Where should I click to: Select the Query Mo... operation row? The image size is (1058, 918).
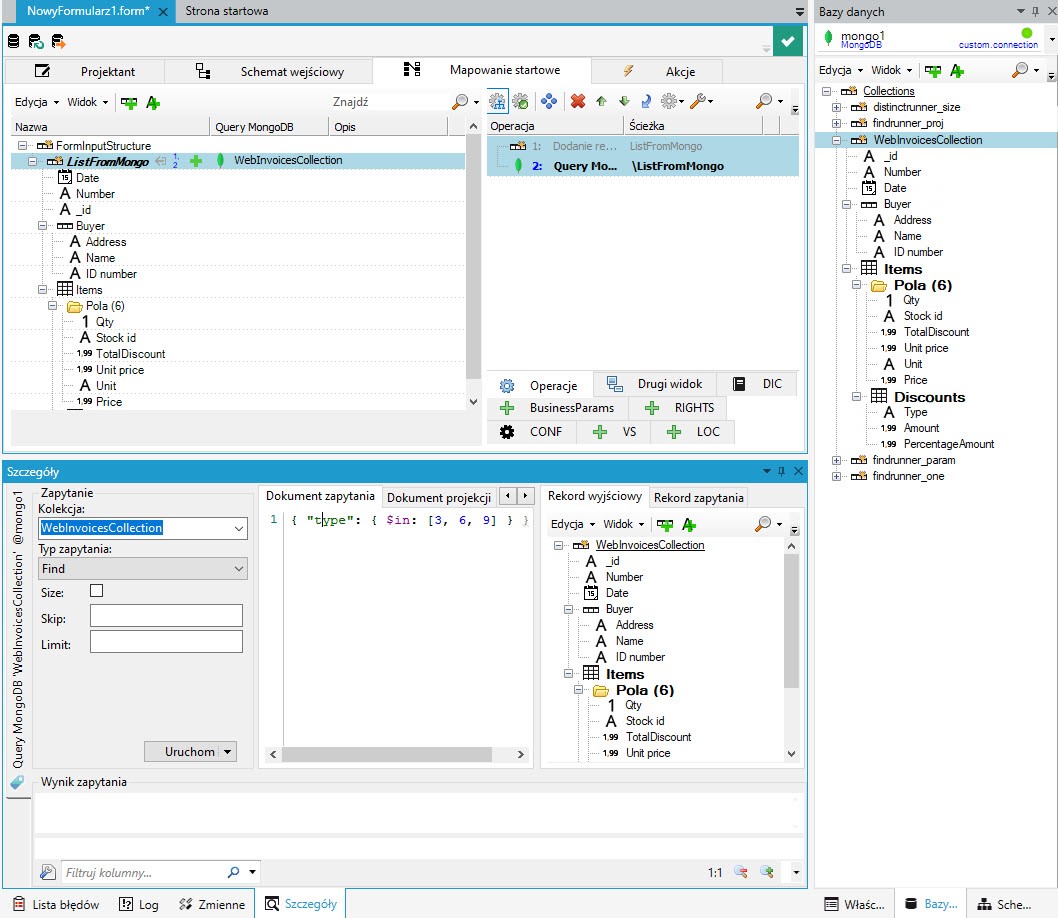(642, 166)
